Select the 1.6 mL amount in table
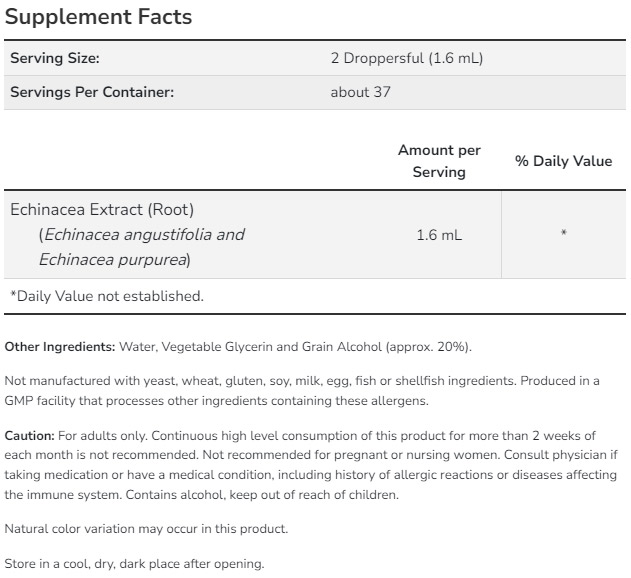This screenshot has width=631, height=578. 439,235
